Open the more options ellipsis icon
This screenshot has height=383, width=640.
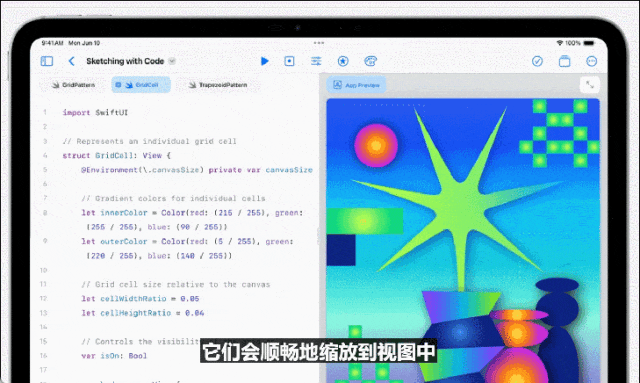[591, 61]
